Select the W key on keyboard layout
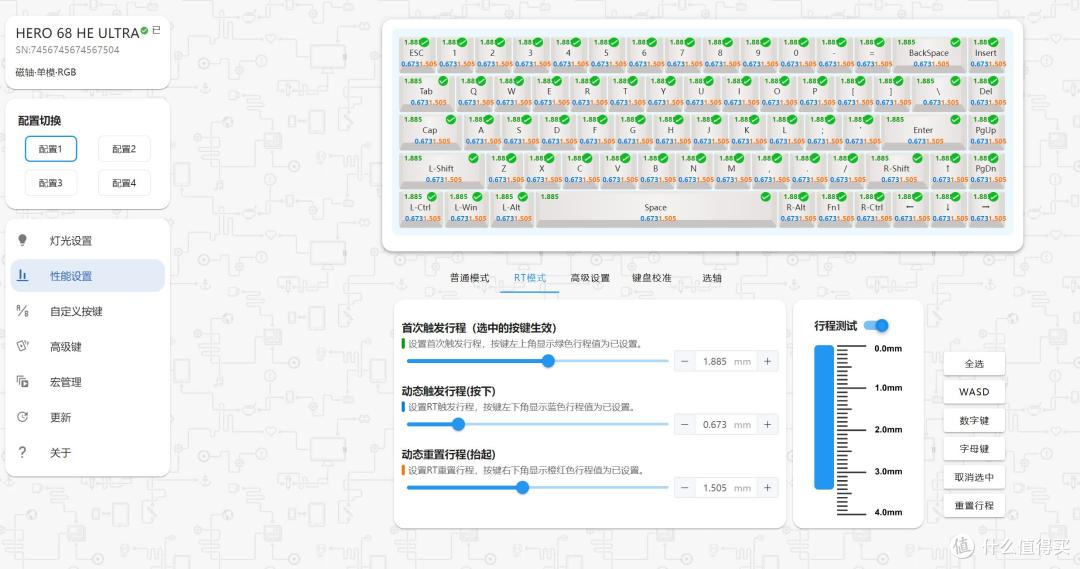The image size is (1080, 569). pyautogui.click(x=511, y=92)
